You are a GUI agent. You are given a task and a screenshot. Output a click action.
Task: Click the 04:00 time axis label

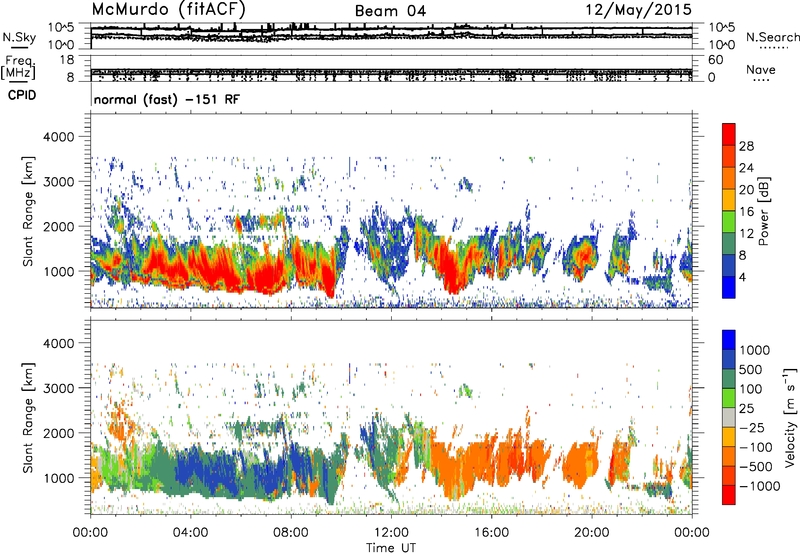(190, 533)
